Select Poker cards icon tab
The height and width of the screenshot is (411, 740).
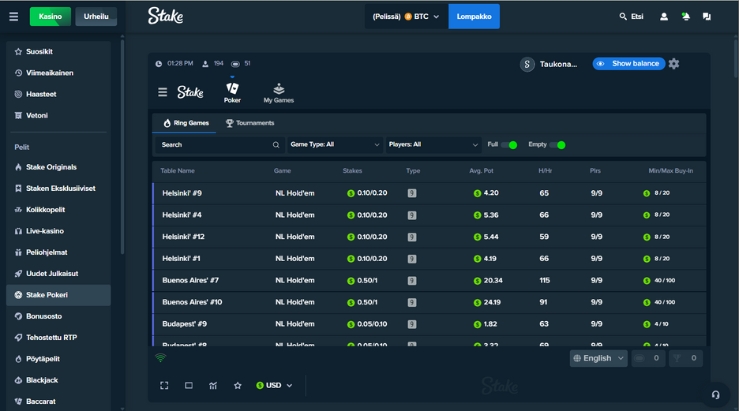[x=232, y=92]
